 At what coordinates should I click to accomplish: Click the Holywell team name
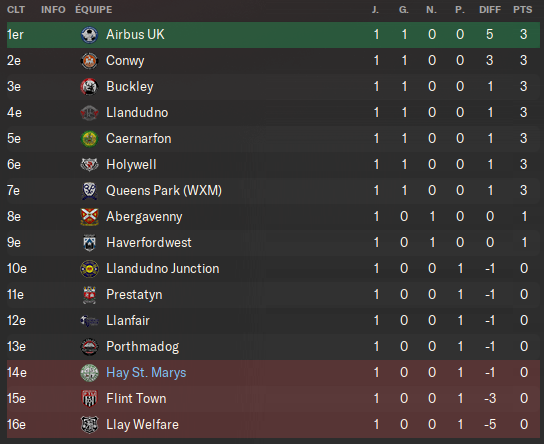[131, 164]
